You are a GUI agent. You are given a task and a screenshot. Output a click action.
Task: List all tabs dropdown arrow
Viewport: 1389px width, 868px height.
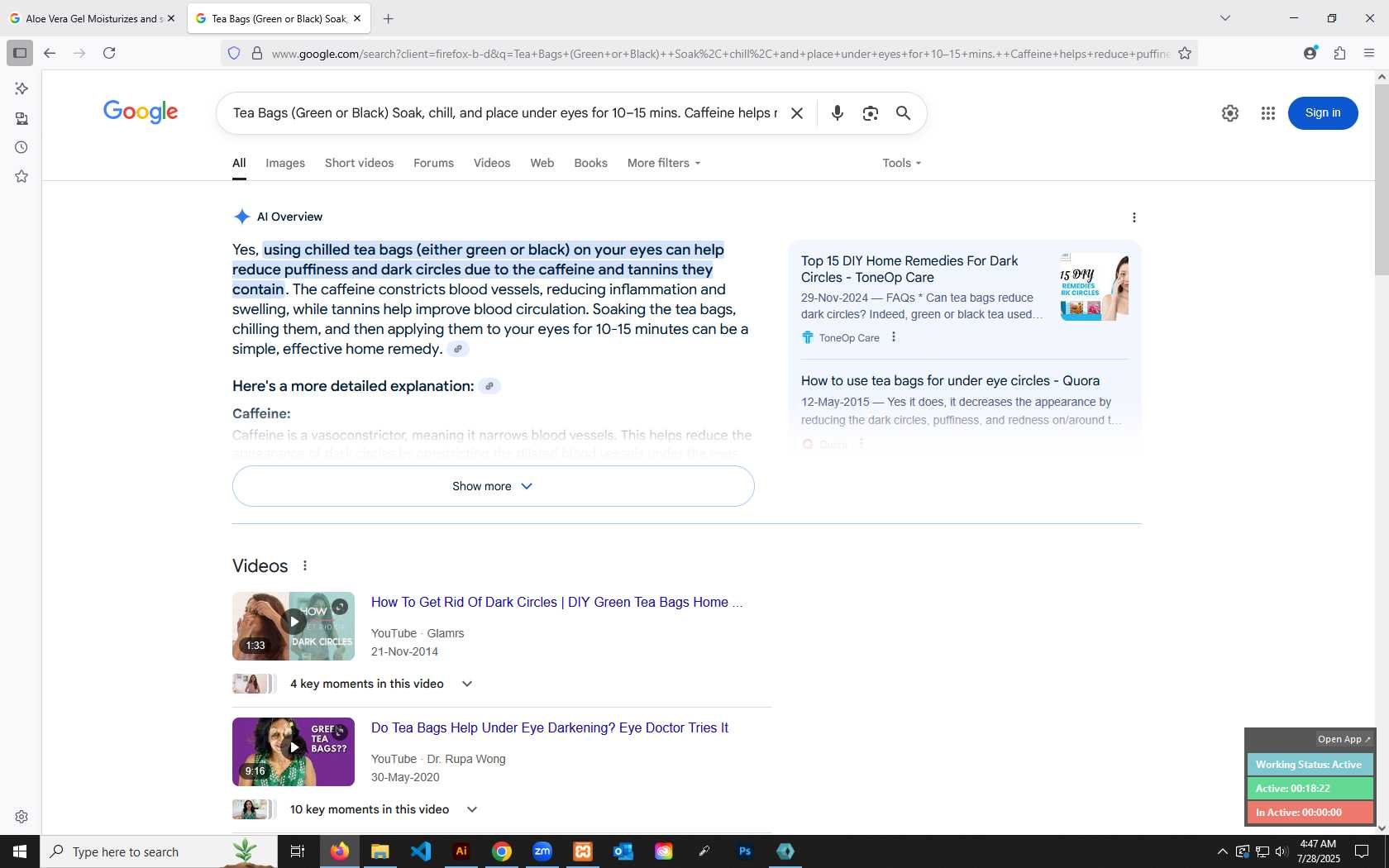1225,18
